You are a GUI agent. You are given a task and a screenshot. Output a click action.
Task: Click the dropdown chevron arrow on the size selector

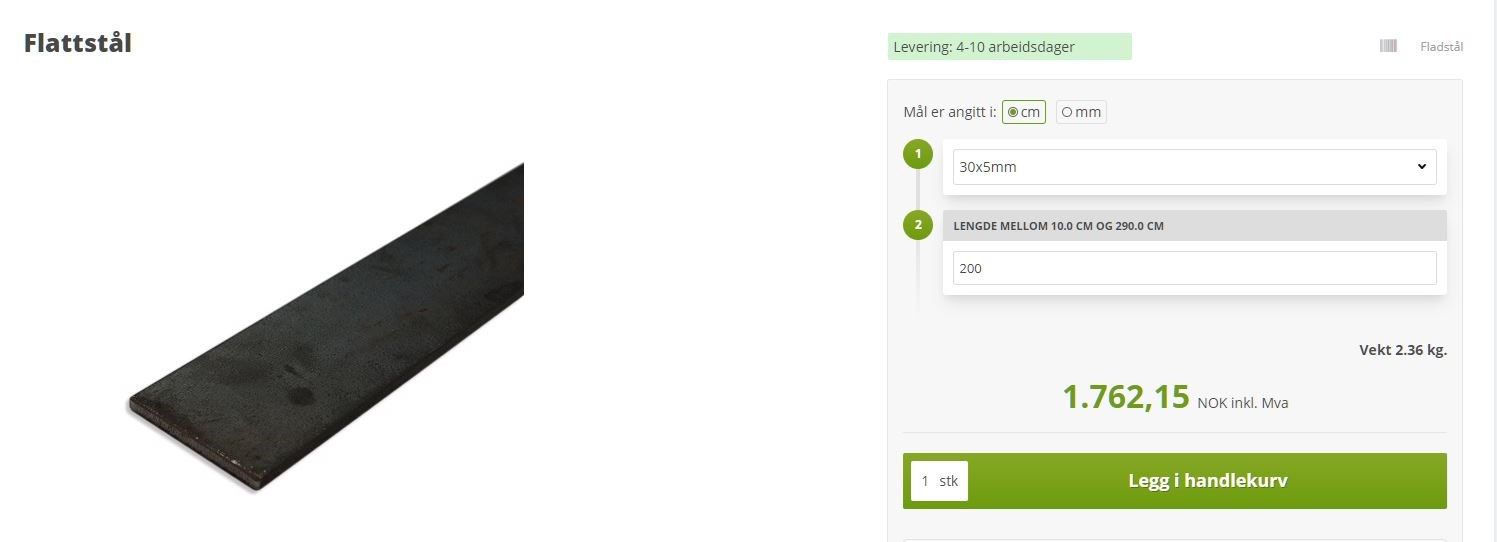1421,167
